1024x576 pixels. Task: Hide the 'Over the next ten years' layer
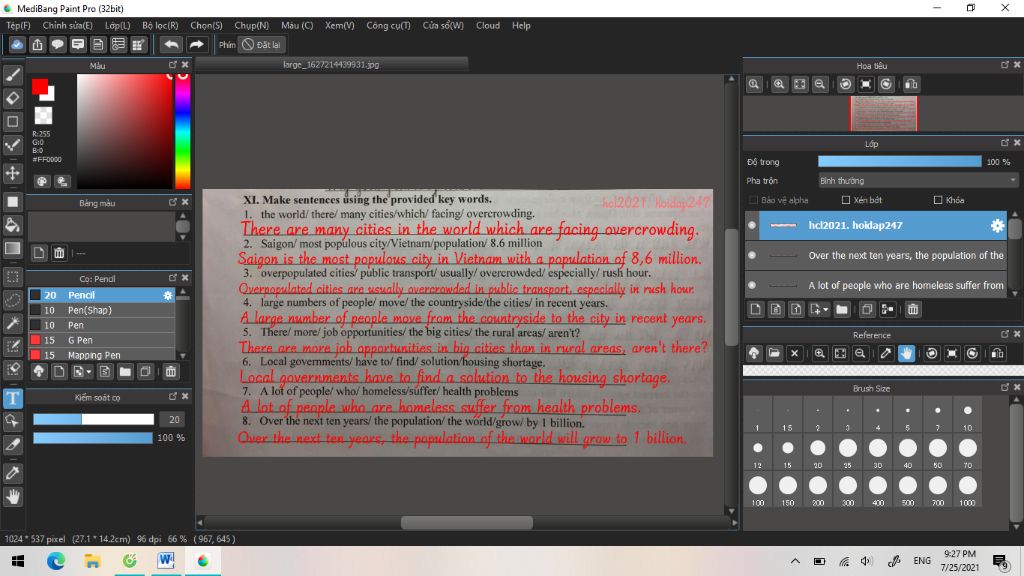(x=752, y=256)
